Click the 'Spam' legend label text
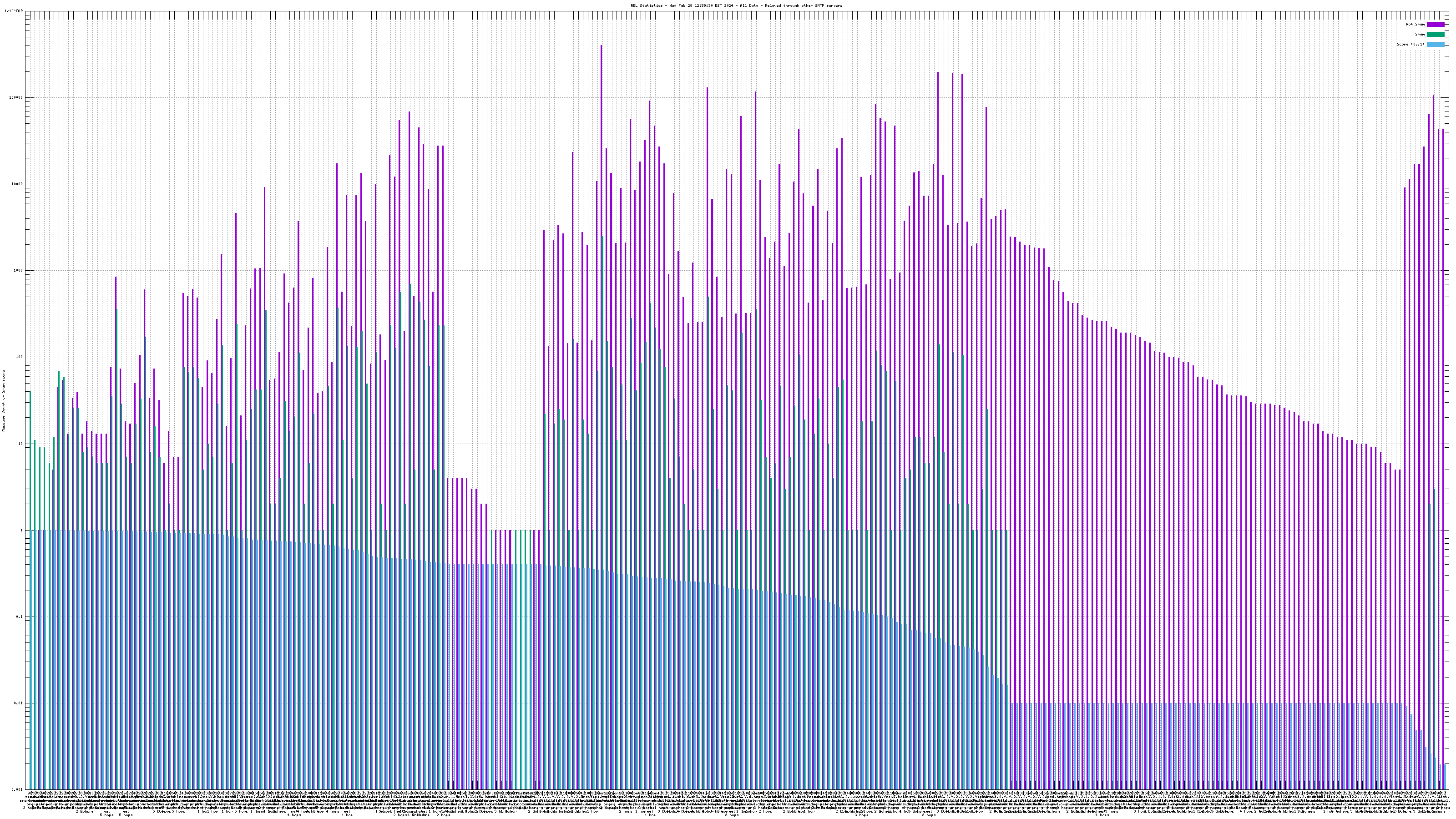Image resolution: width=1456 pixels, height=819 pixels. click(1421, 35)
